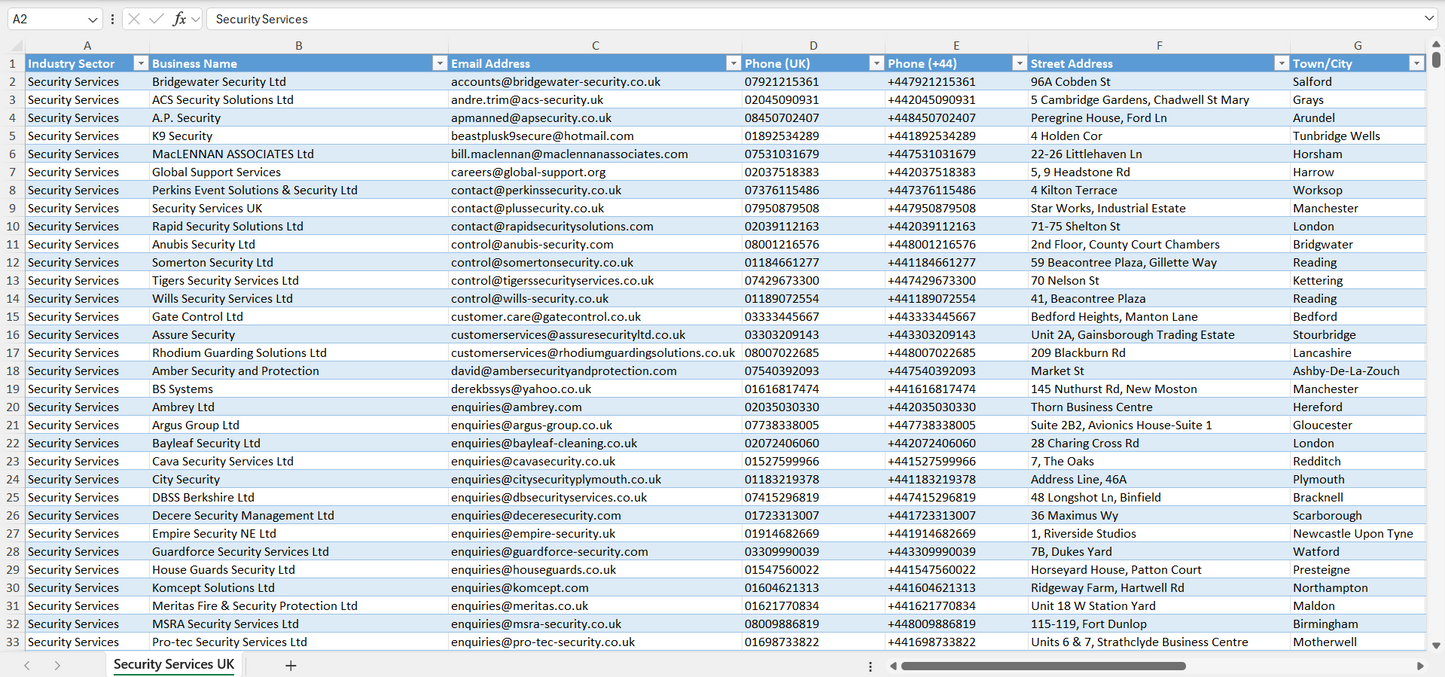The height and width of the screenshot is (677, 1445).
Task: Select the Security Services UK sheet tab
Action: 174,665
